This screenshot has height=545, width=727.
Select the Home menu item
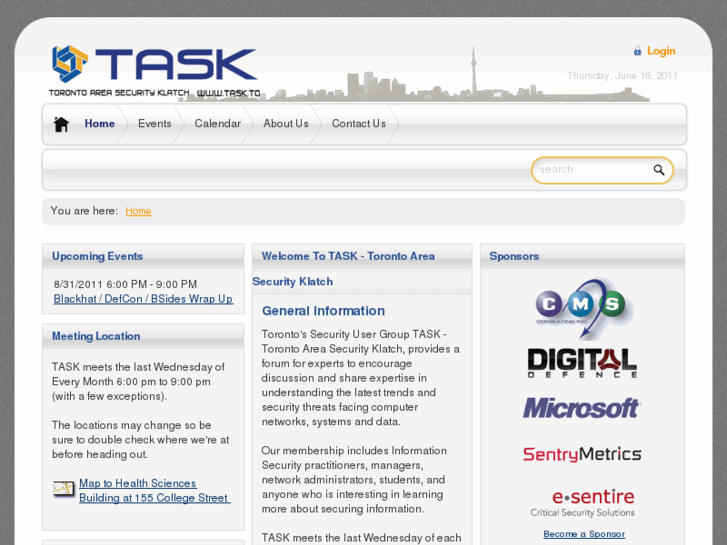tap(100, 123)
